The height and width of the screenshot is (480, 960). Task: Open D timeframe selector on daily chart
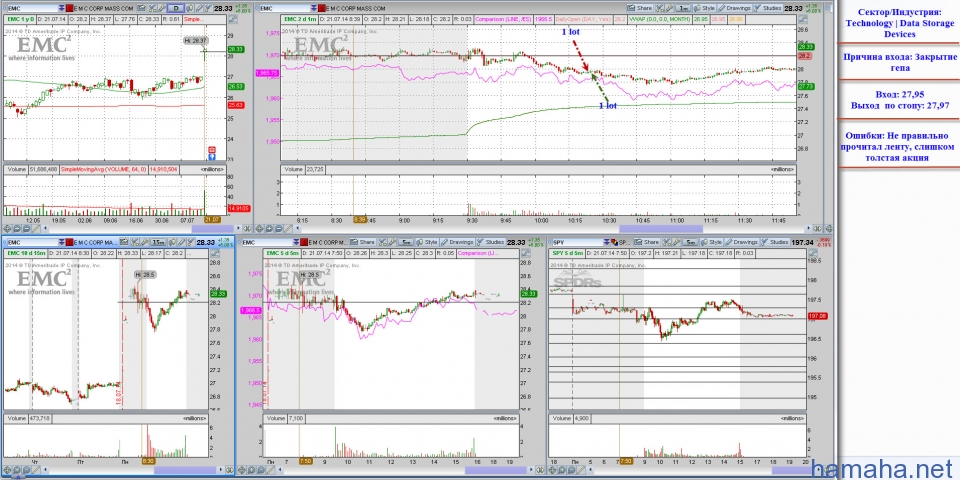[x=176, y=8]
